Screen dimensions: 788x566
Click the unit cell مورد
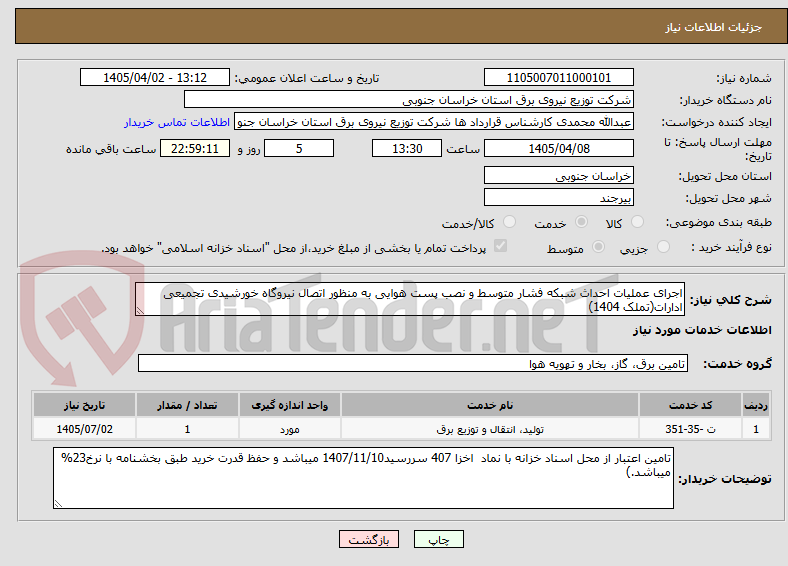click(x=290, y=429)
